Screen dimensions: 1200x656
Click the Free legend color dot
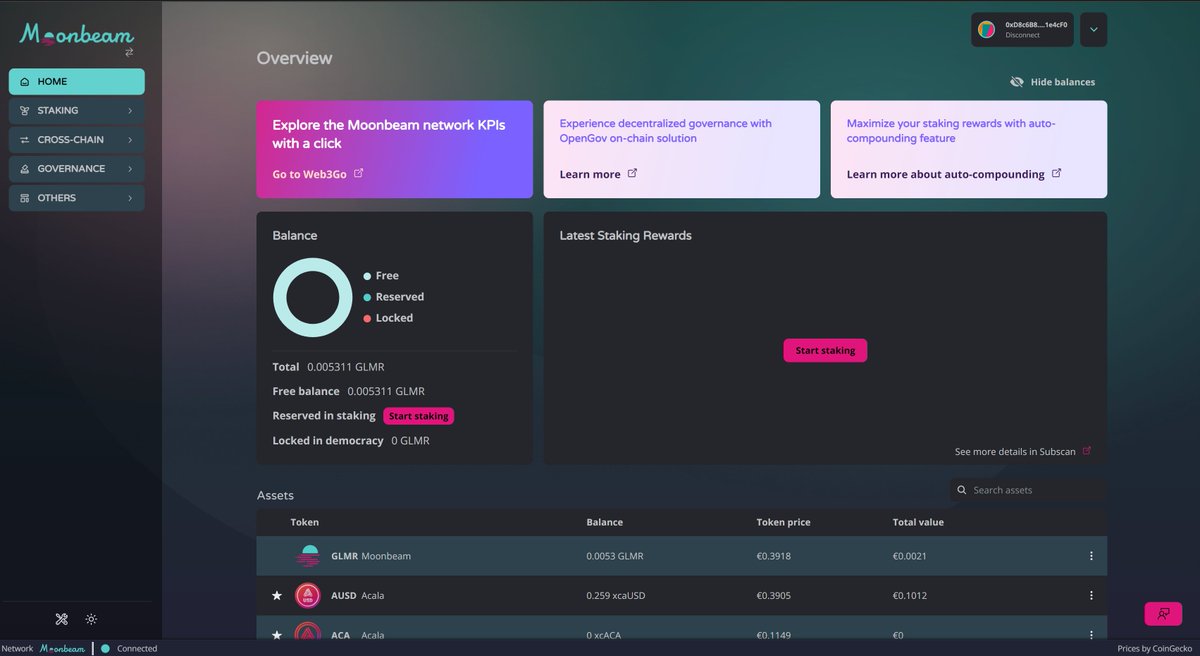click(367, 276)
